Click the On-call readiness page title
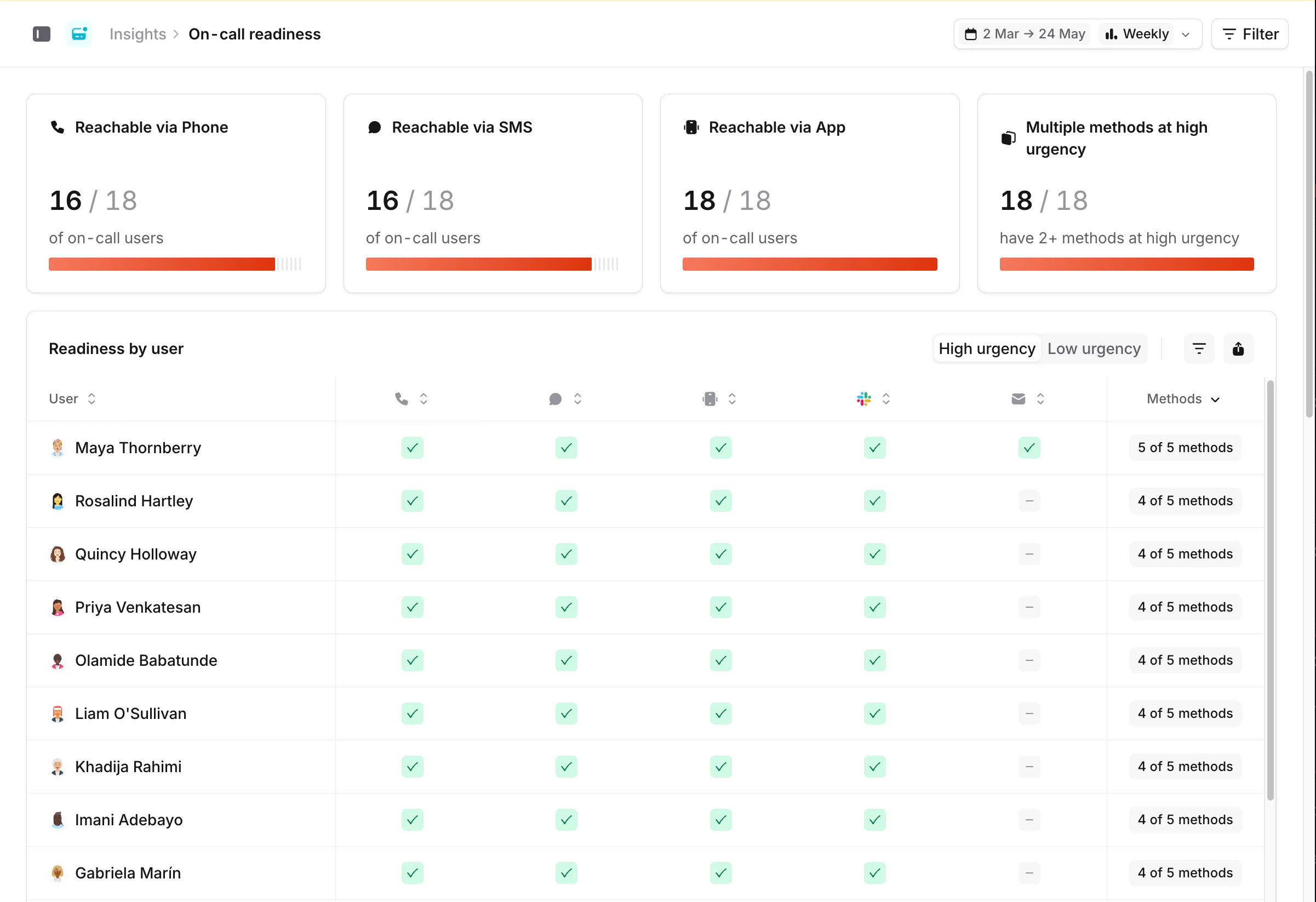The width and height of the screenshot is (1316, 902). pyautogui.click(x=255, y=34)
